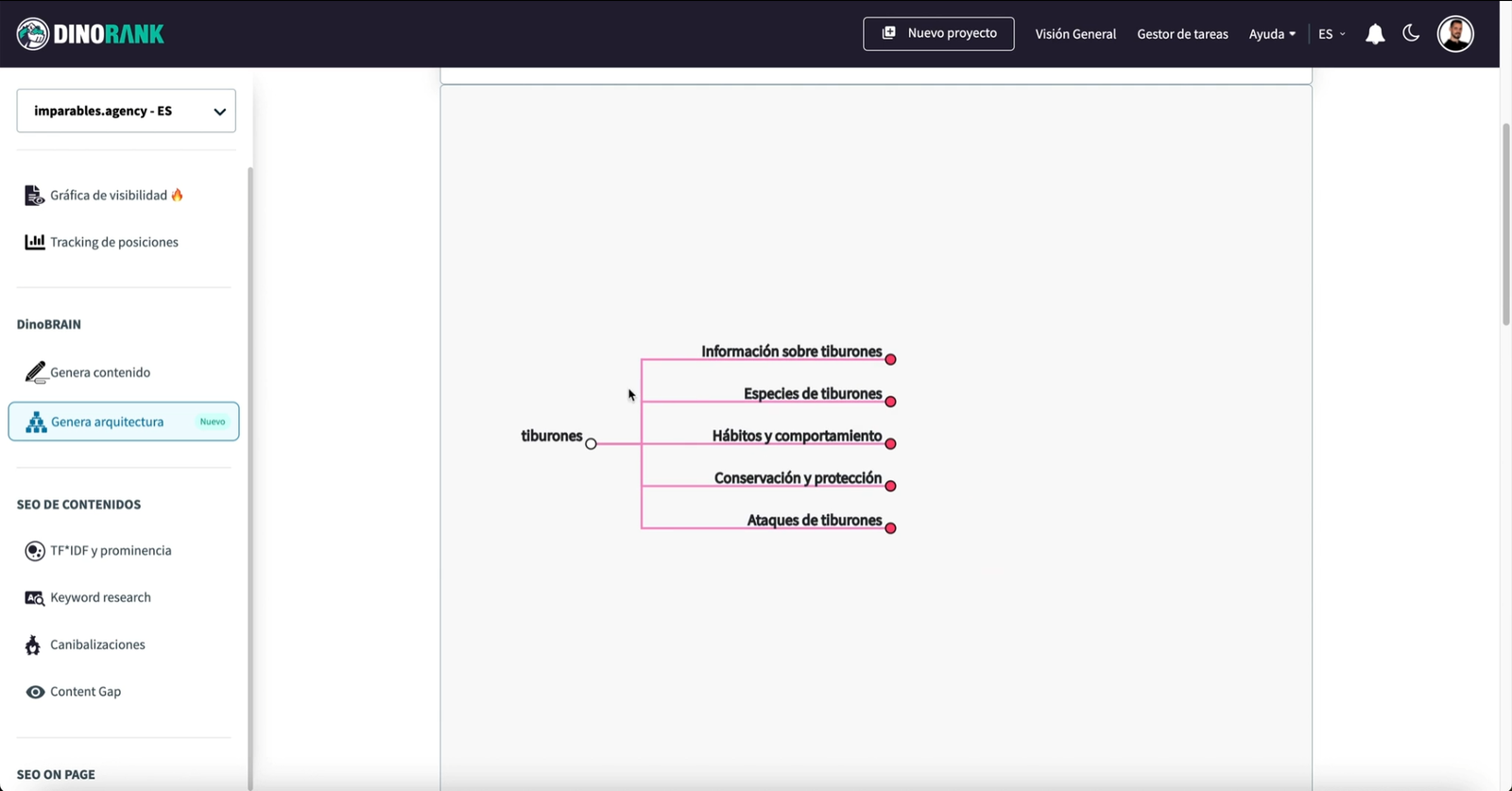
Task: Open the ES language dropdown
Action: [1331, 34]
